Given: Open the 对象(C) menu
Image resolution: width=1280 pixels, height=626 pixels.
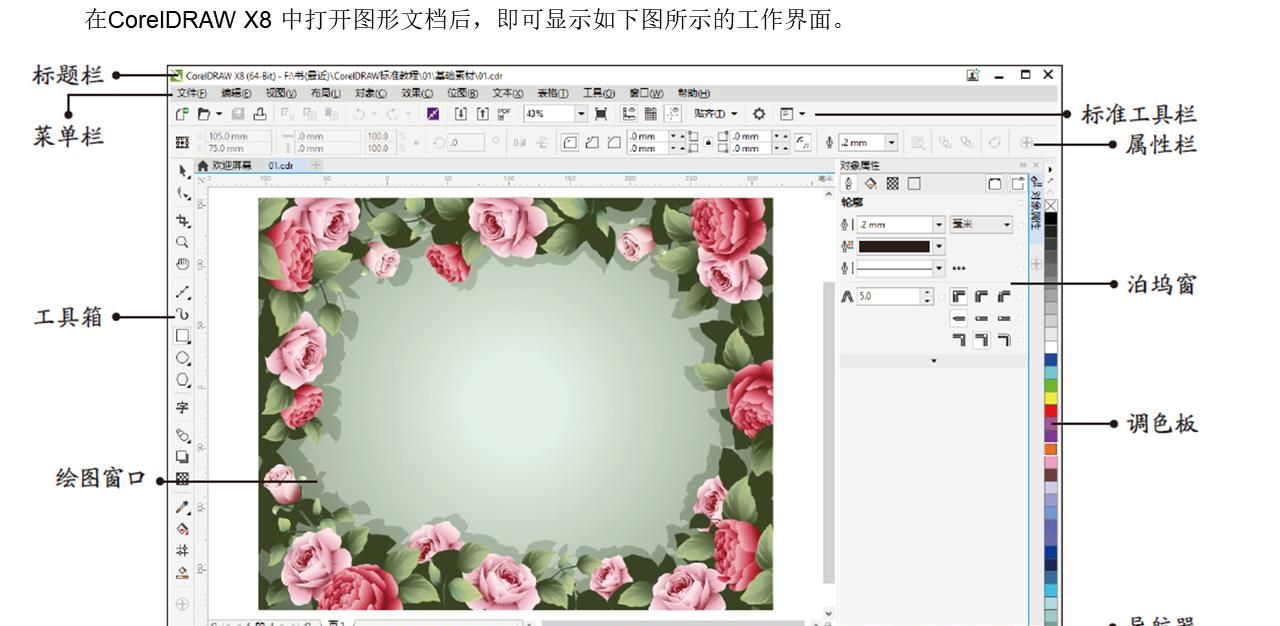Looking at the screenshot, I should click(370, 93).
